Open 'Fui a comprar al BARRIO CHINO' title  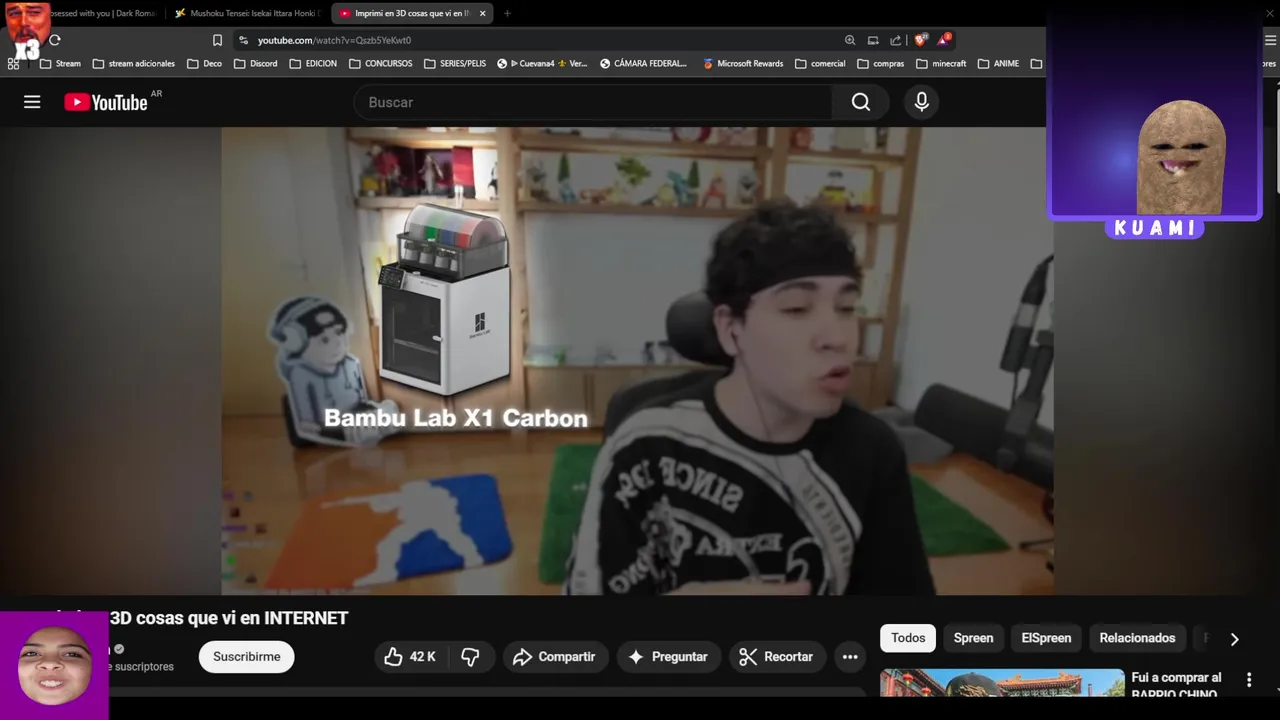point(1176,685)
